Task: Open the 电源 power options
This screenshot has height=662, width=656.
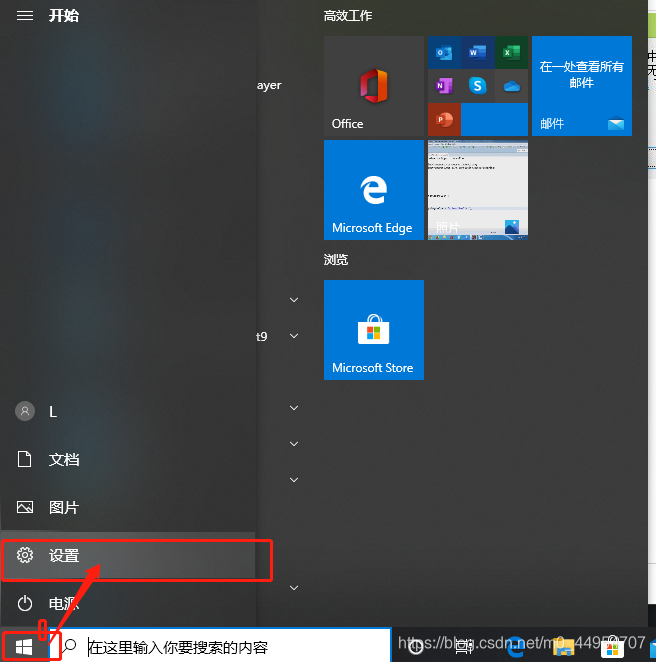Action: [x=127, y=603]
